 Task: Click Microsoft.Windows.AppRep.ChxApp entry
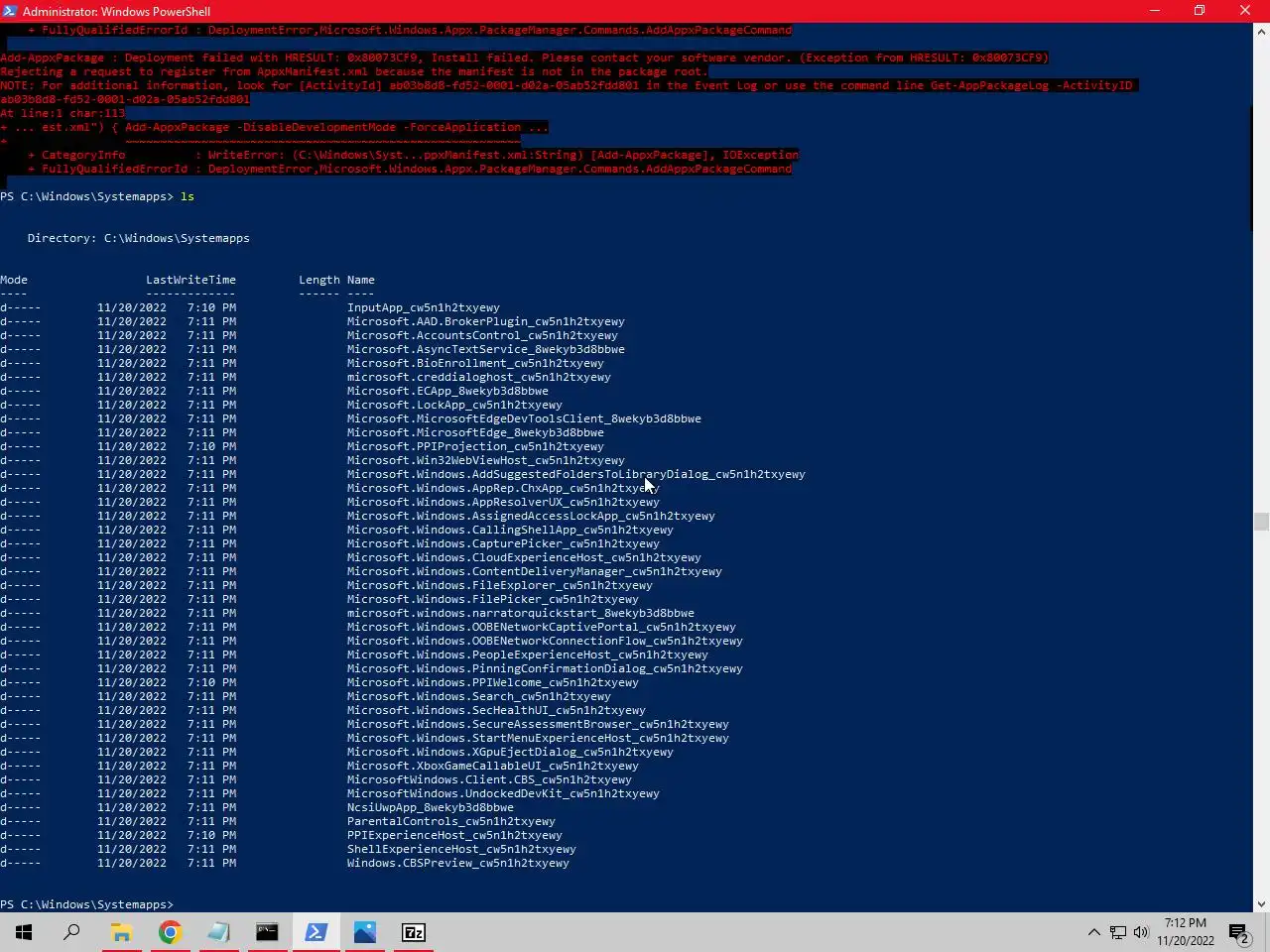503,488
